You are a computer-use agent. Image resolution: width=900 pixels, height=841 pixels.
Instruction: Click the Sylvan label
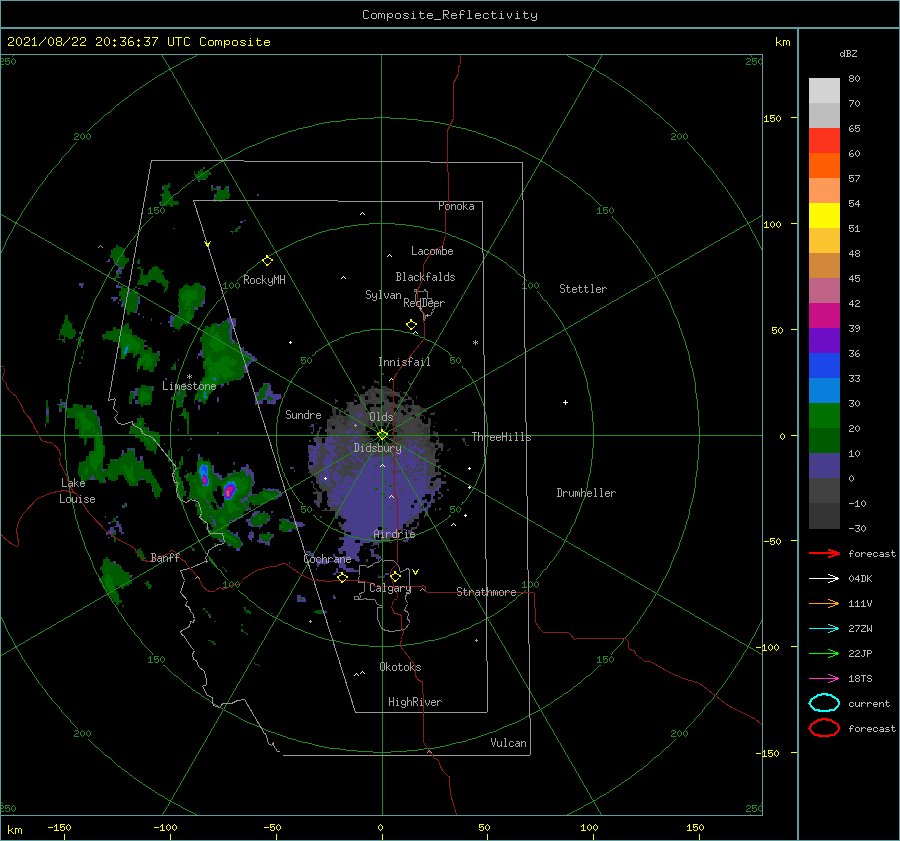(x=383, y=296)
